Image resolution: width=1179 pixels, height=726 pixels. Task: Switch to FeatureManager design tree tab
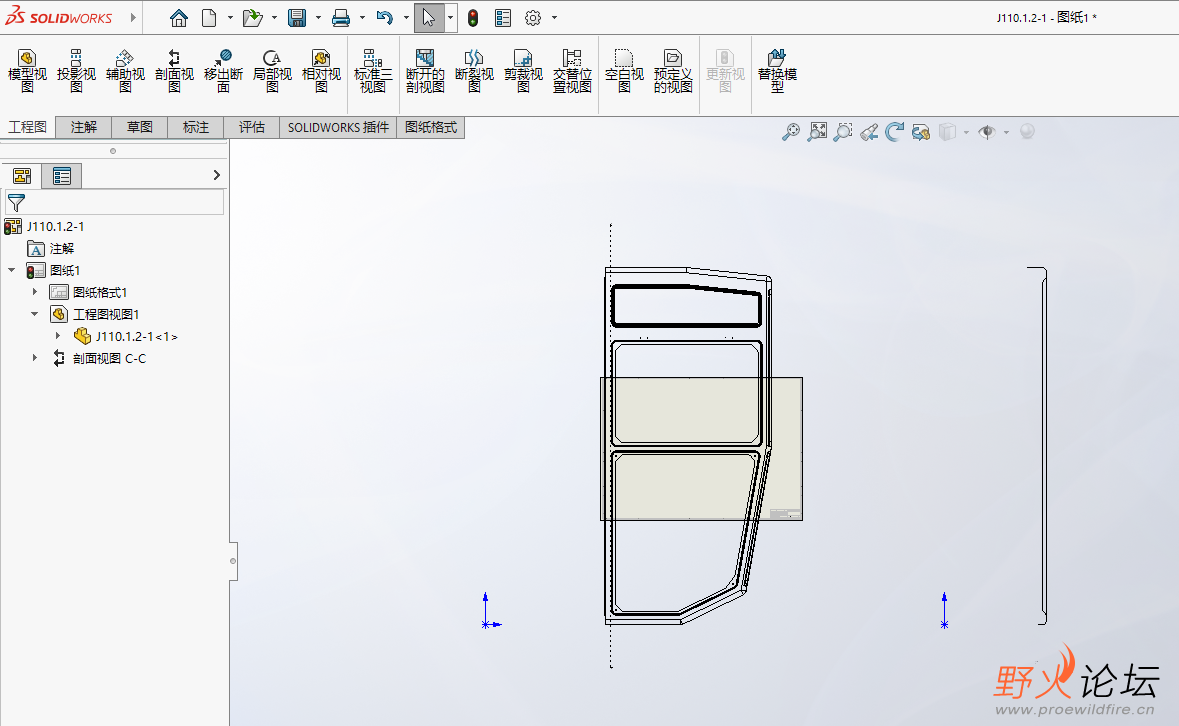22,176
